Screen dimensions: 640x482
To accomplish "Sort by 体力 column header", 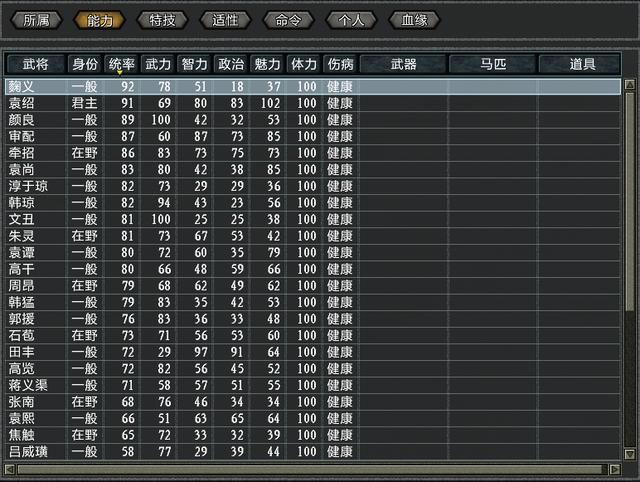I will pos(304,64).
